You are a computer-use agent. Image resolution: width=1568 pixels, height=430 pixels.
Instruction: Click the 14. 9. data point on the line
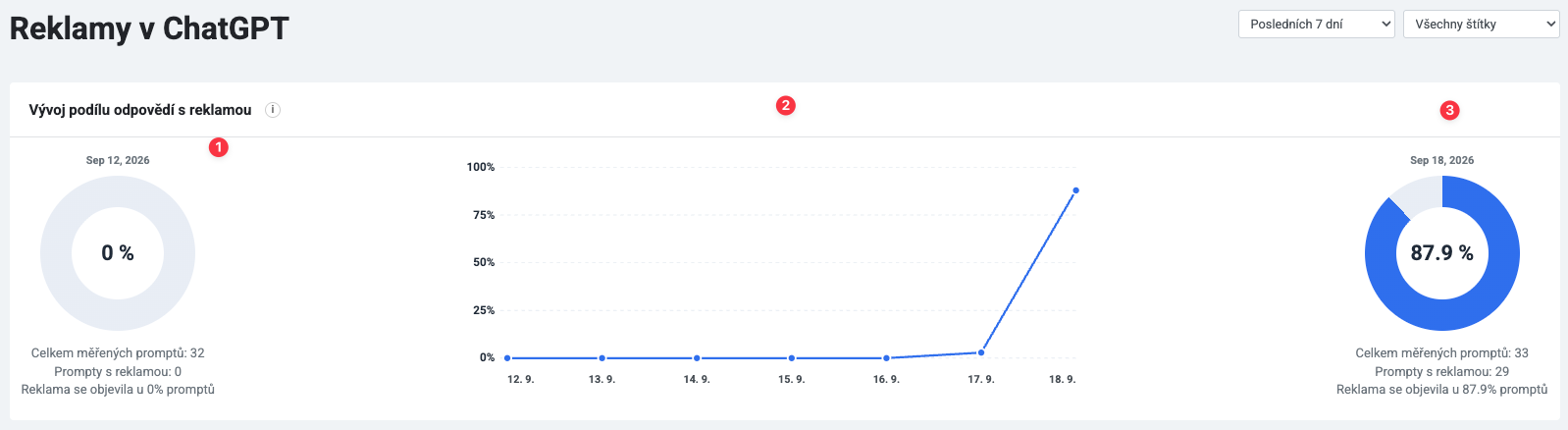[697, 358]
